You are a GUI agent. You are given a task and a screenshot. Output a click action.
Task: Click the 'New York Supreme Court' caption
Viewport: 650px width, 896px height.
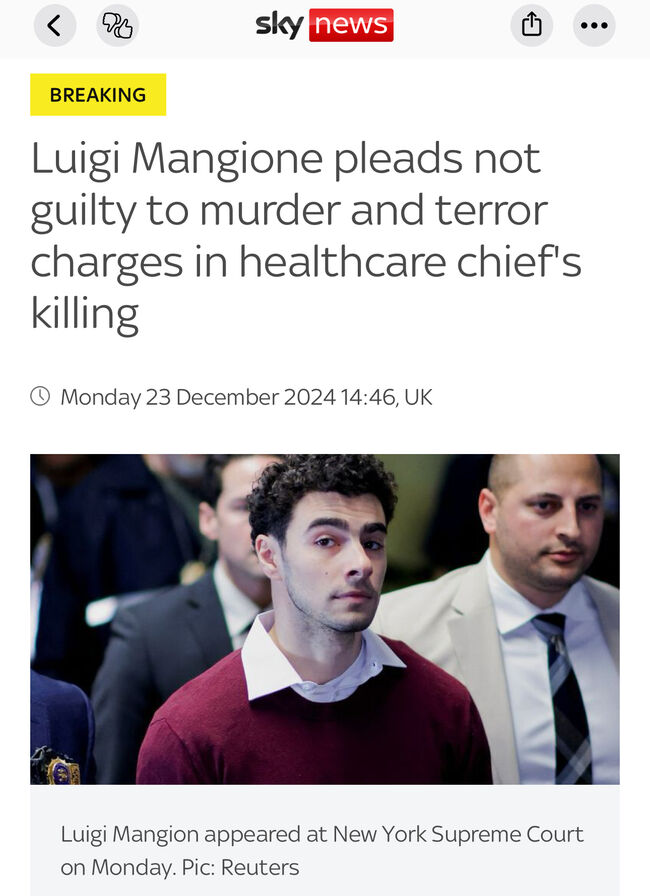458,834
